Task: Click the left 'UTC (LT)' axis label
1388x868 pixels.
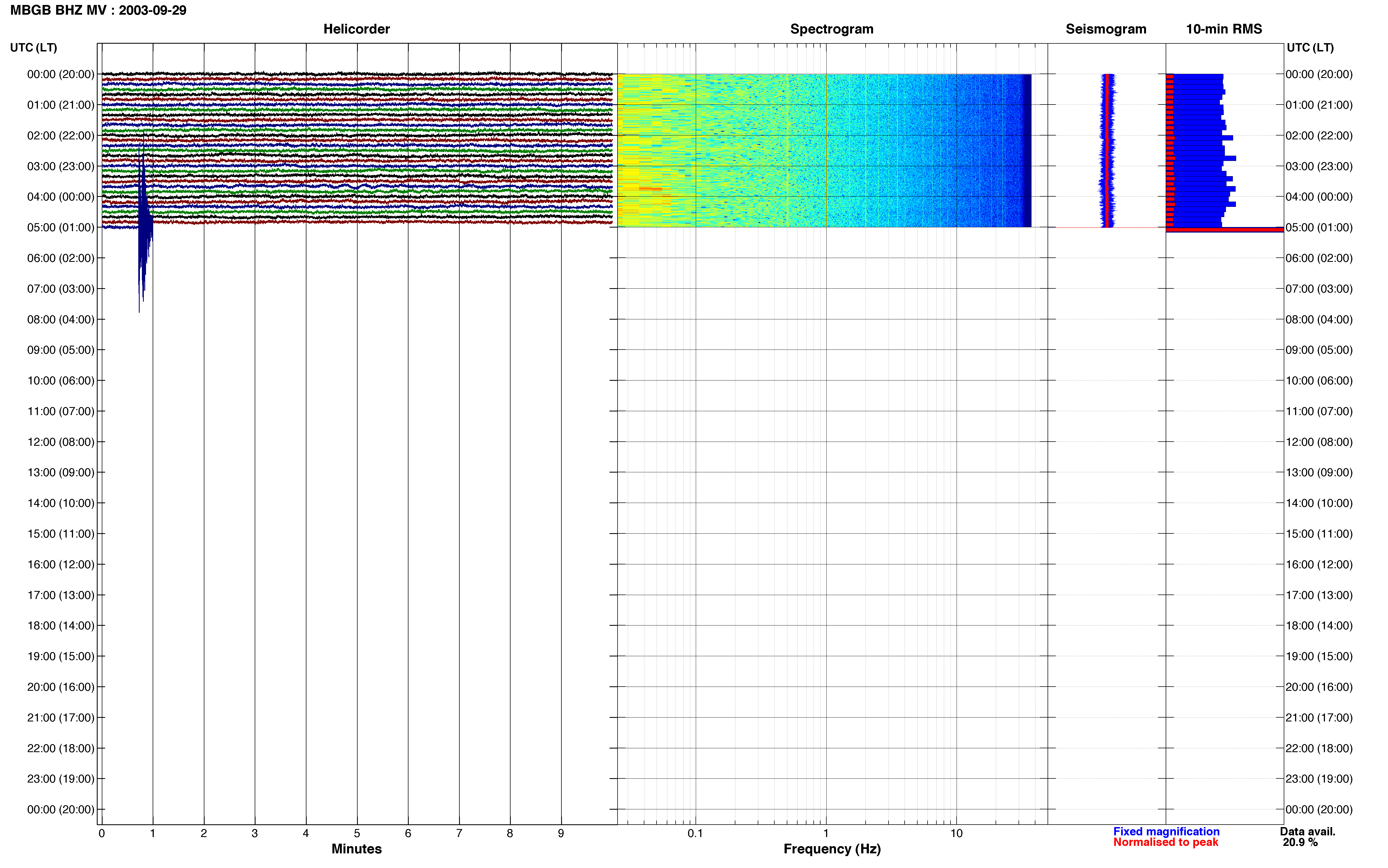Action: [34, 48]
